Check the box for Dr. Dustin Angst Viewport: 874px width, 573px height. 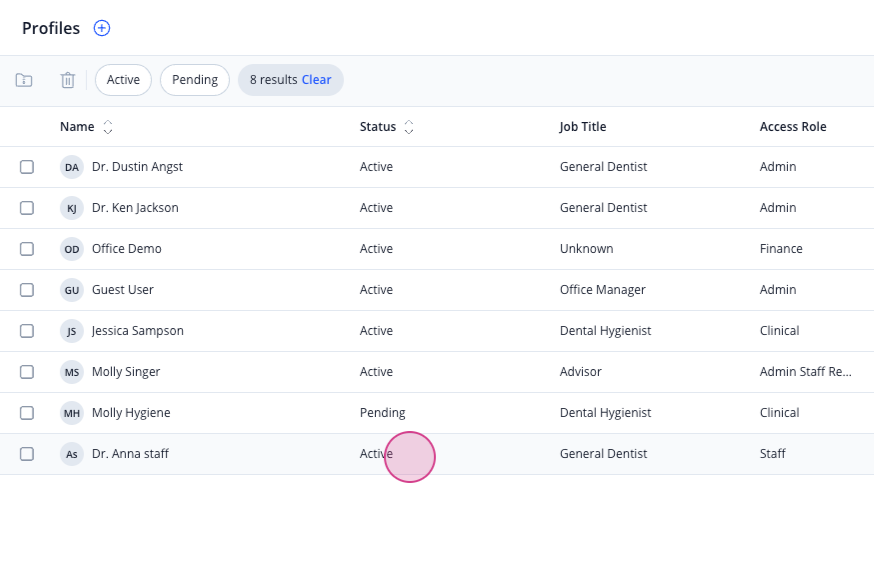coord(27,167)
